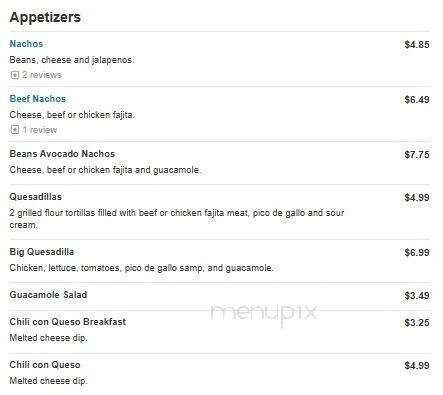
Task: Expand reviews icon under Nachos
Action: tap(15, 75)
